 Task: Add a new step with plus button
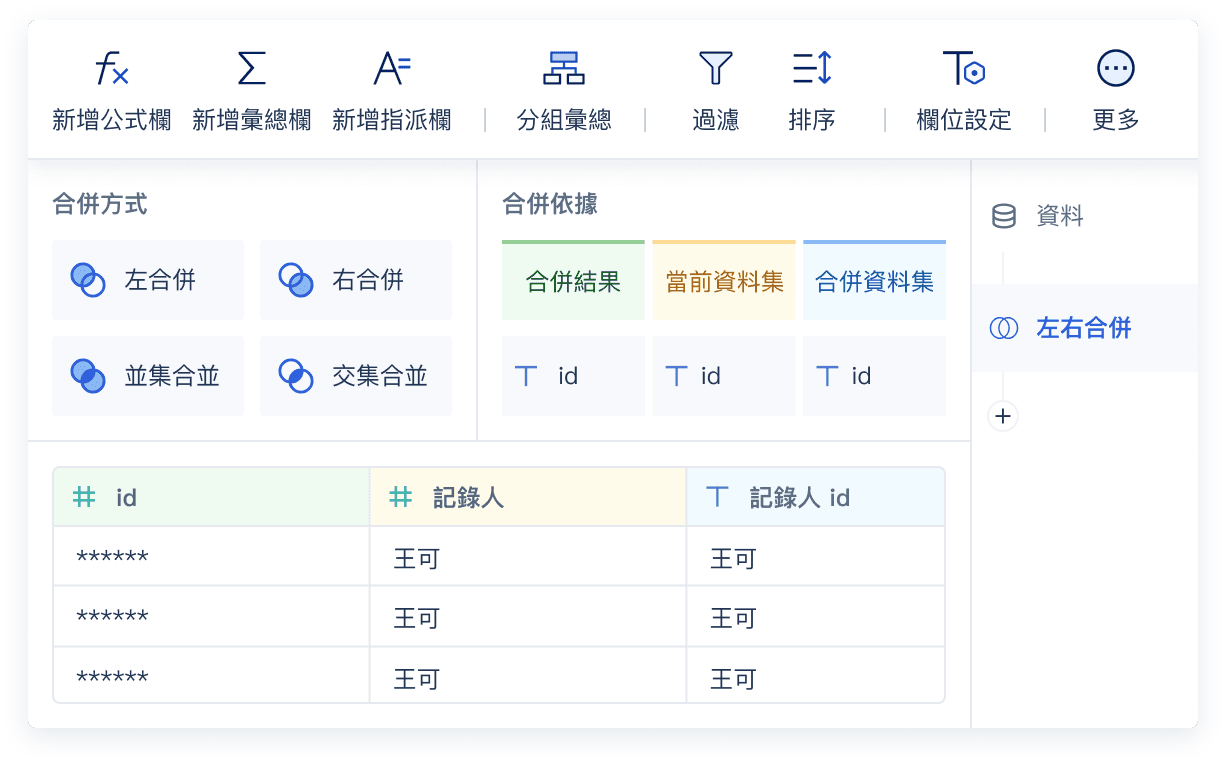pos(1003,416)
